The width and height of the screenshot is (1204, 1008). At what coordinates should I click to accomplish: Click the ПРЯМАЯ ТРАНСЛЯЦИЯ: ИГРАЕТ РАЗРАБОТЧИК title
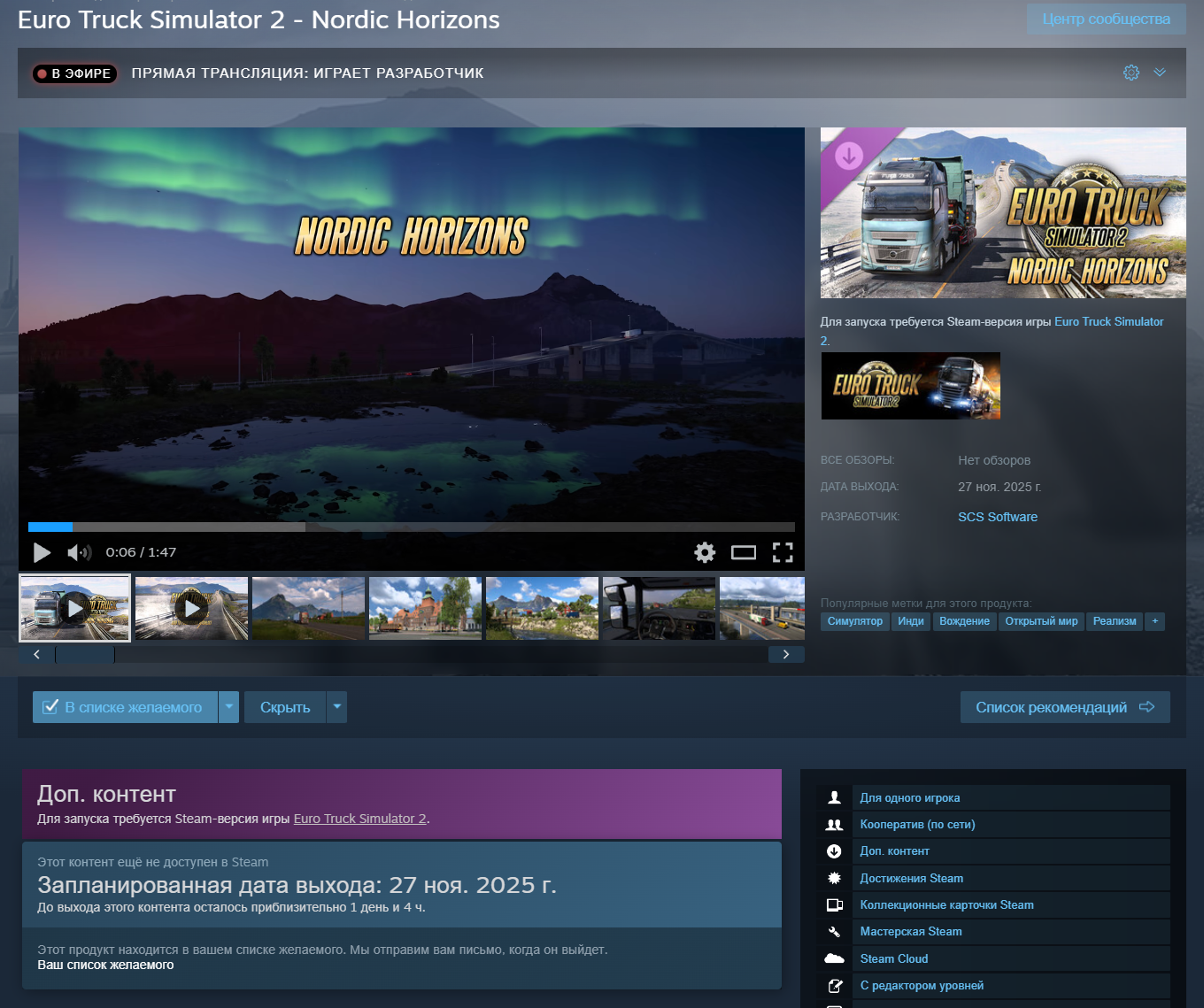[x=307, y=73]
